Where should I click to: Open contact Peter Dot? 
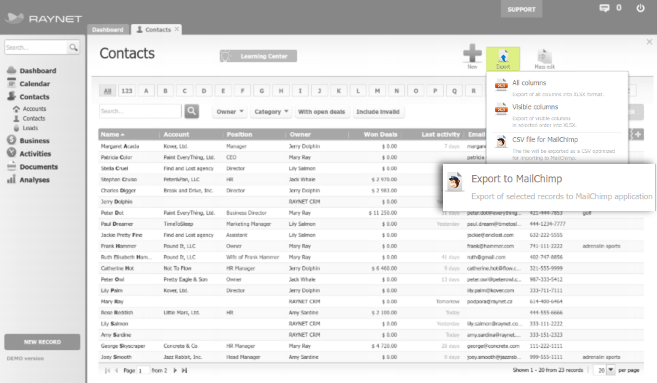pyautogui.click(x=112, y=213)
